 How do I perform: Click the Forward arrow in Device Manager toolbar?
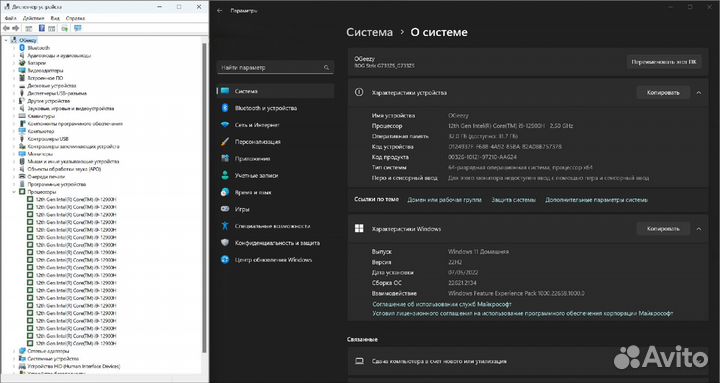15,28
